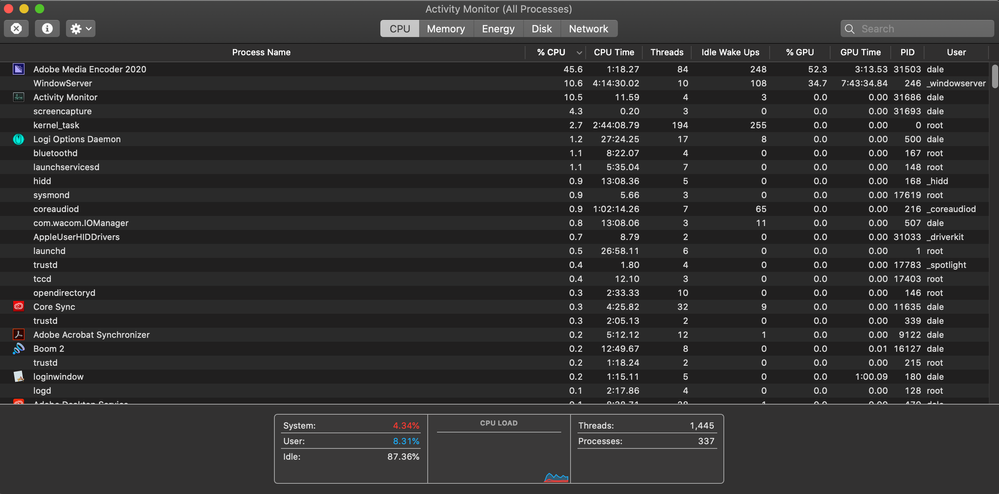Click GPU Time 7:43:34.84 value

tap(864, 83)
